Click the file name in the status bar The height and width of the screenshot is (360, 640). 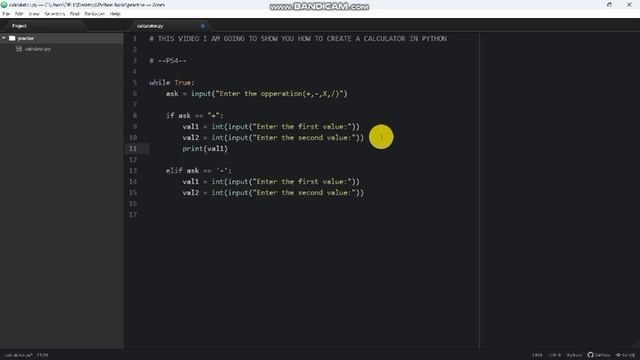tap(18, 355)
